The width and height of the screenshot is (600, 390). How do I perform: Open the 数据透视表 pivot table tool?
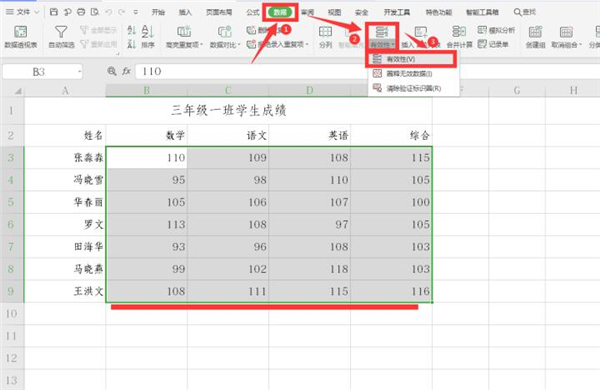pyautogui.click(x=21, y=36)
